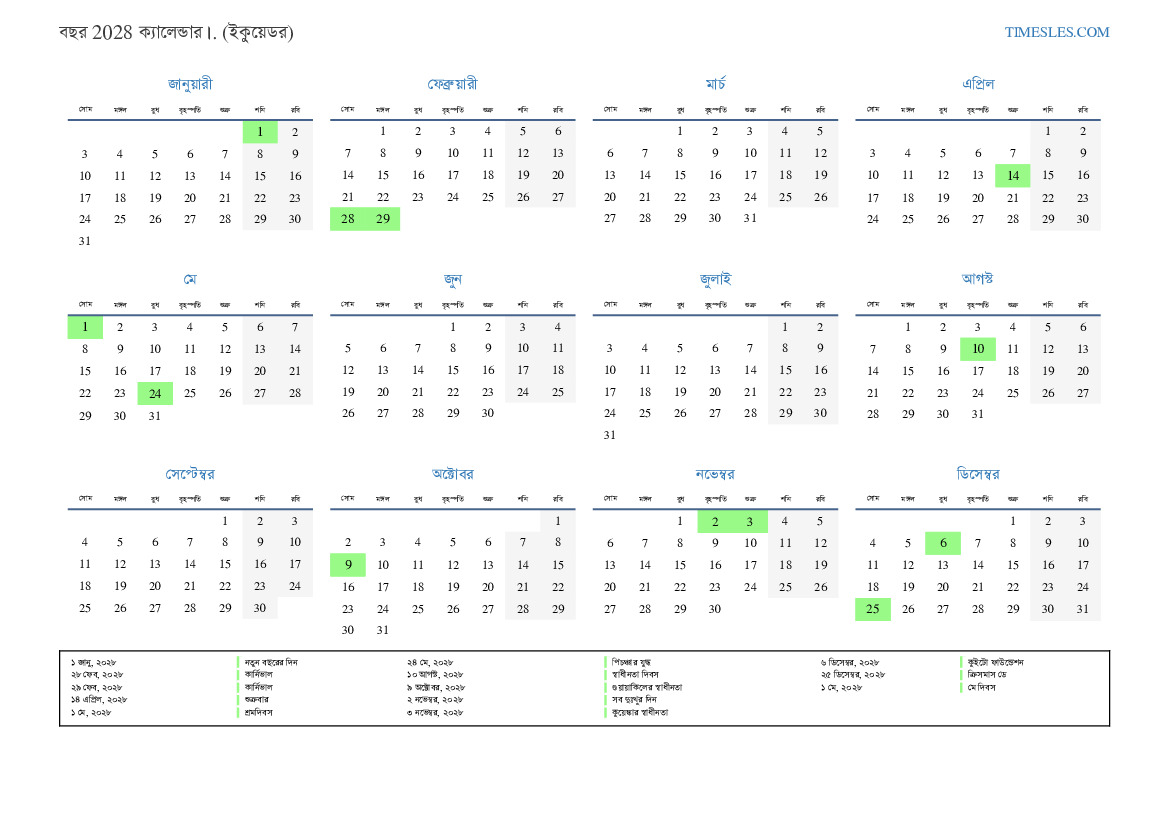The image size is (1169, 827).
Task: Click highlighted 3 in নভেম্বর
Action: 750,521
